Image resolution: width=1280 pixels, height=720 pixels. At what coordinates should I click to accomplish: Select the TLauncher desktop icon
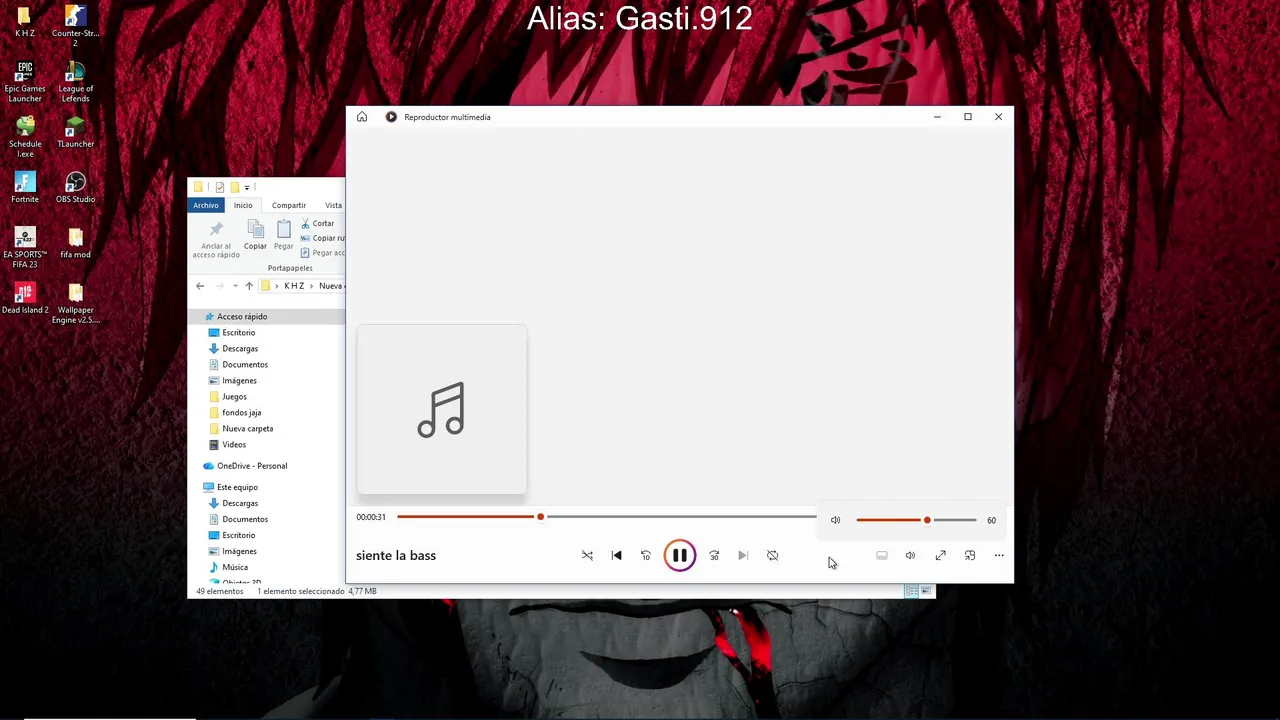[75, 133]
